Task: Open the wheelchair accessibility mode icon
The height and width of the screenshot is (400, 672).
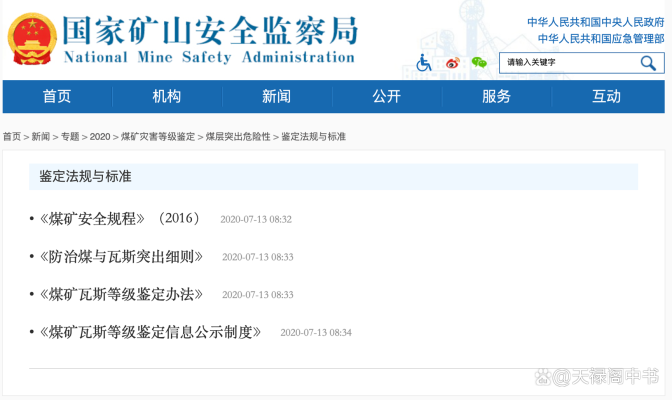Action: 424,63
